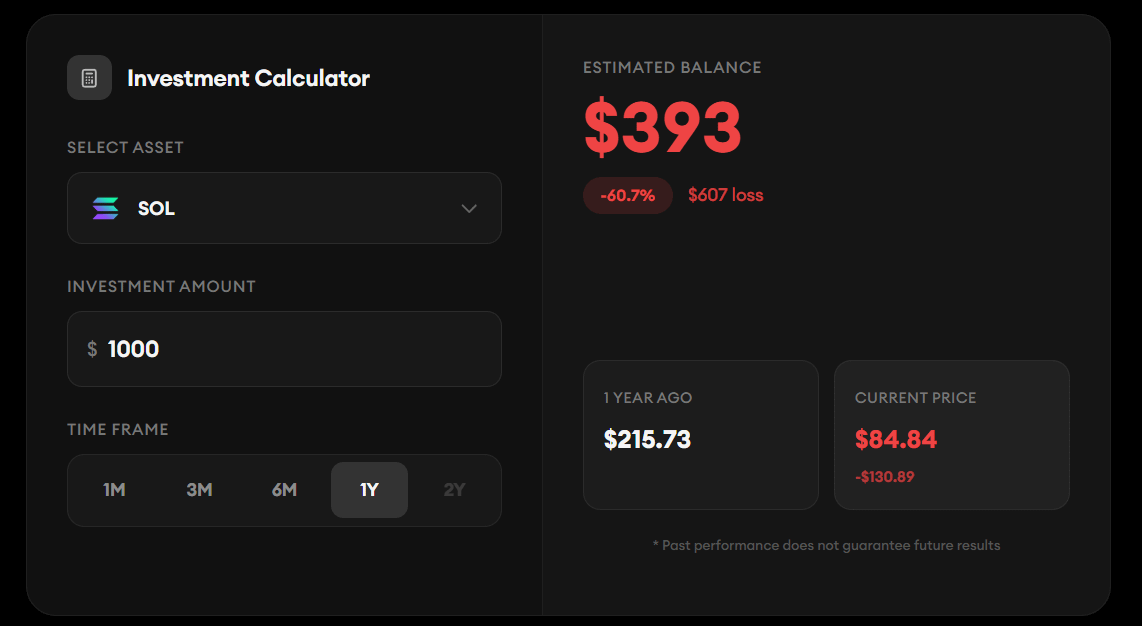
Task: Select the 6M time frame
Action: pos(284,490)
